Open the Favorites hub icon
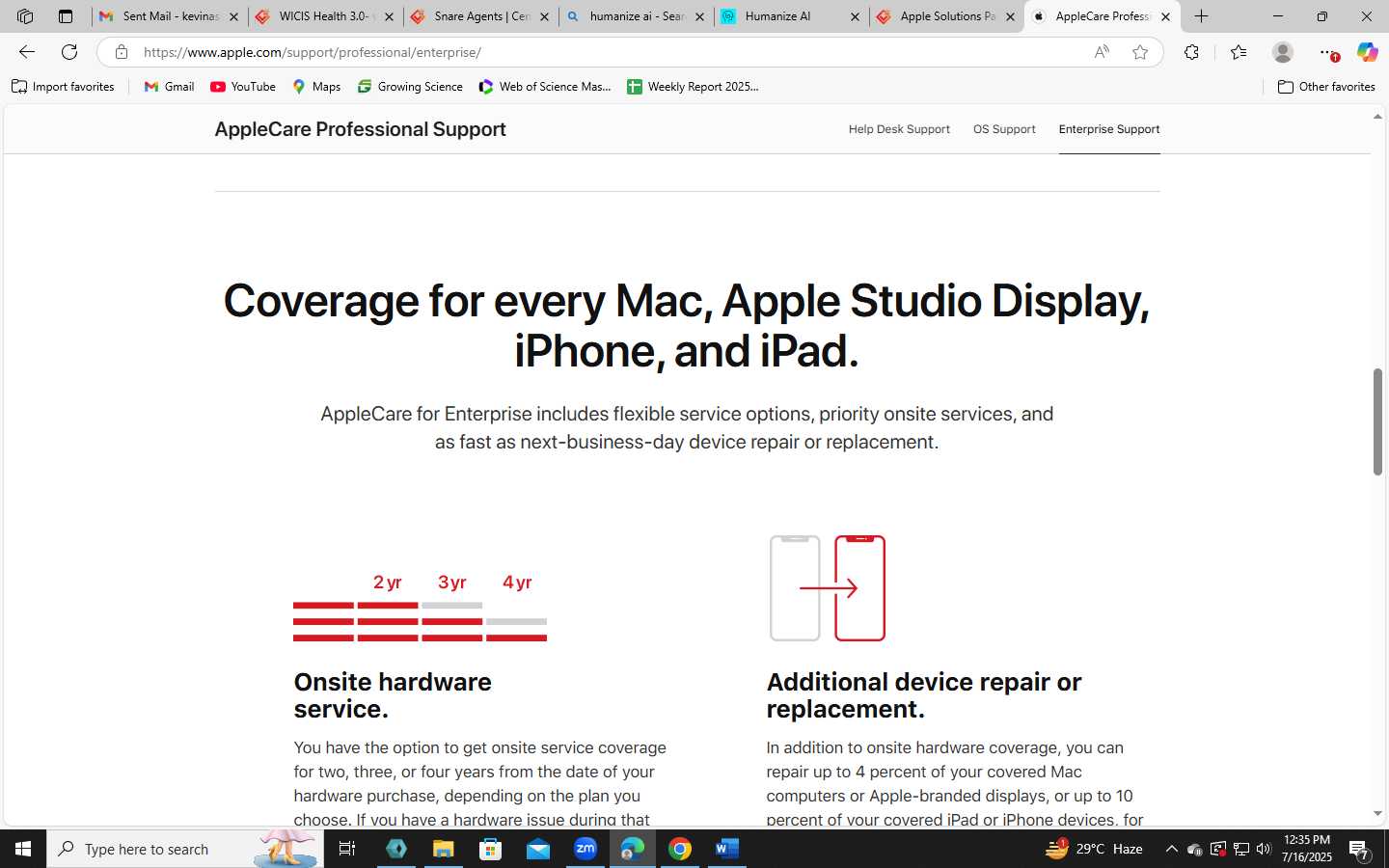The image size is (1389, 868). pyautogui.click(x=1239, y=52)
